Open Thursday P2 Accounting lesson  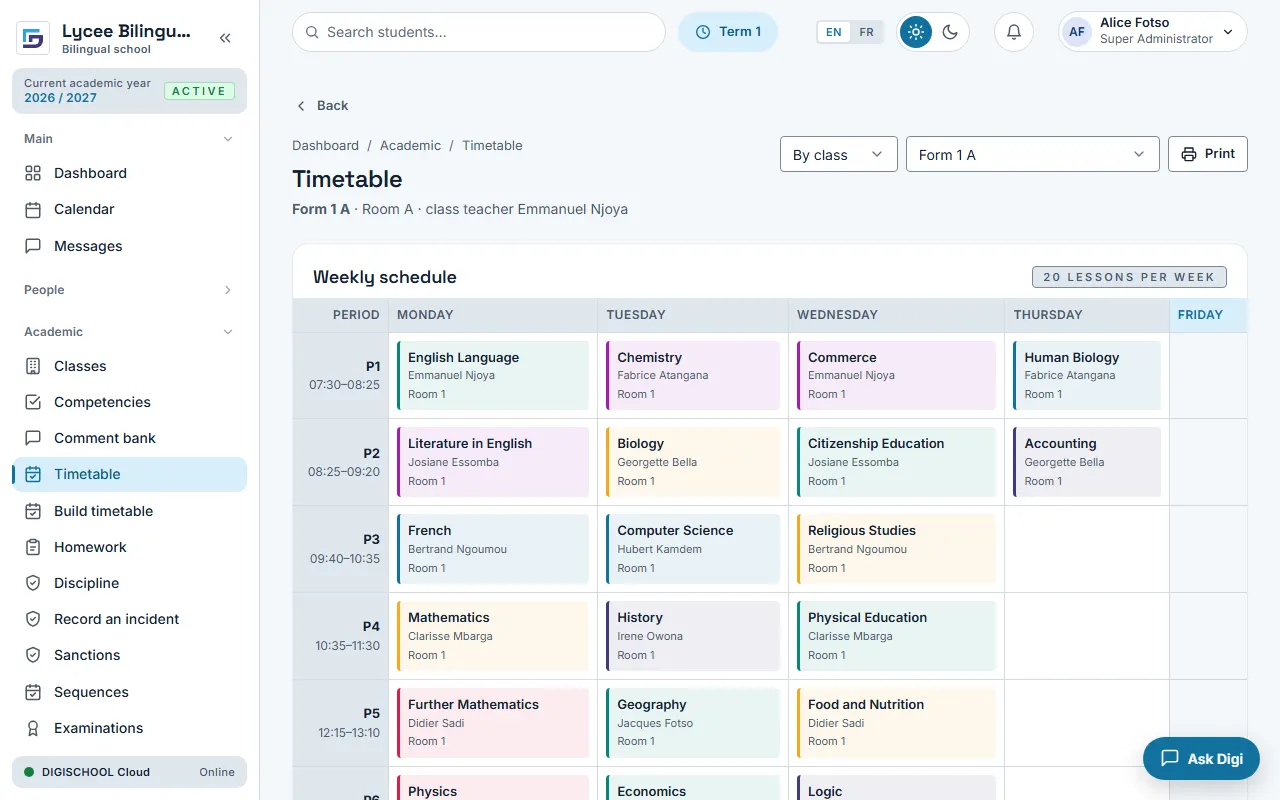(x=1087, y=462)
